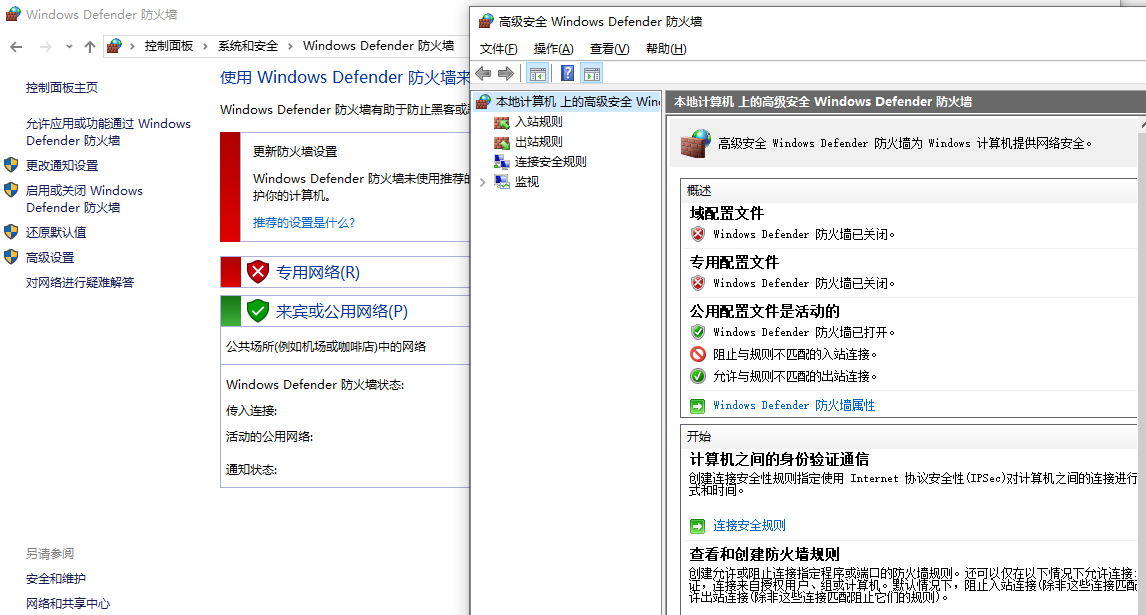Click the green arrow icon beside 连接安全规则 link
This screenshot has width=1146, height=615.
click(x=697, y=527)
